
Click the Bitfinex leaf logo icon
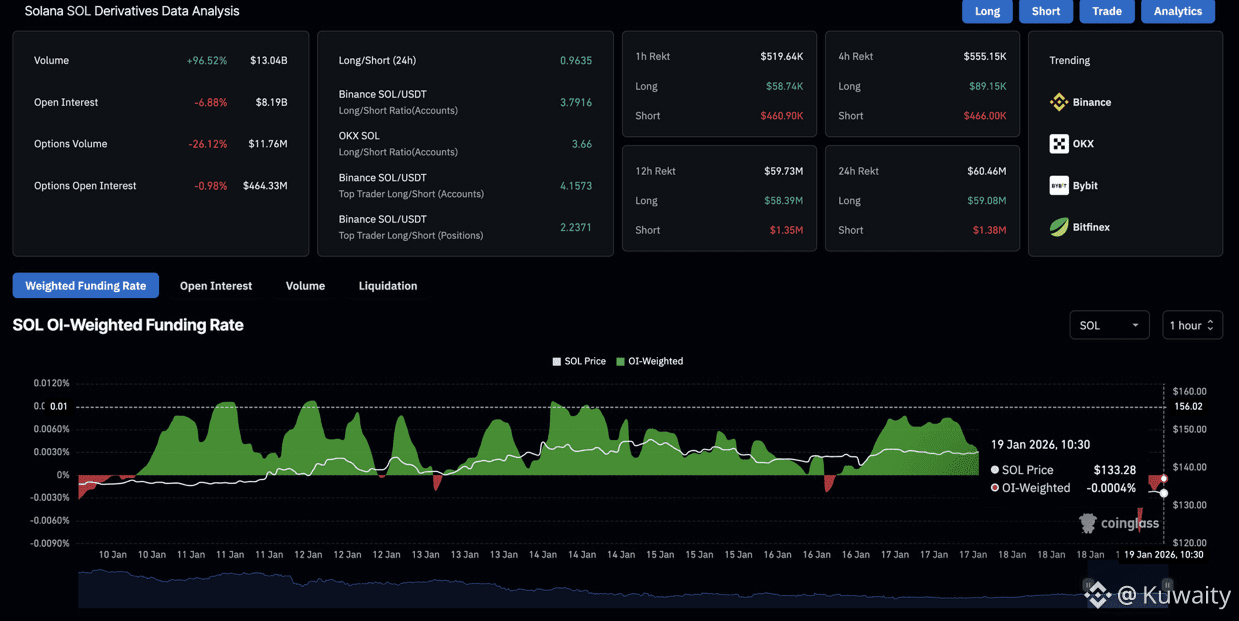point(1059,228)
